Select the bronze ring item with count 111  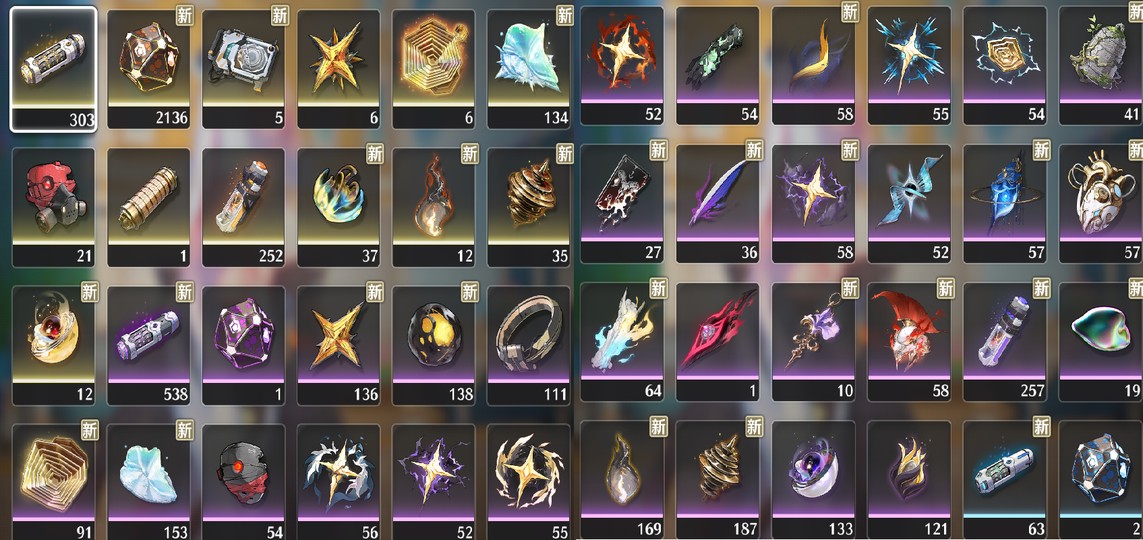[x=528, y=345]
